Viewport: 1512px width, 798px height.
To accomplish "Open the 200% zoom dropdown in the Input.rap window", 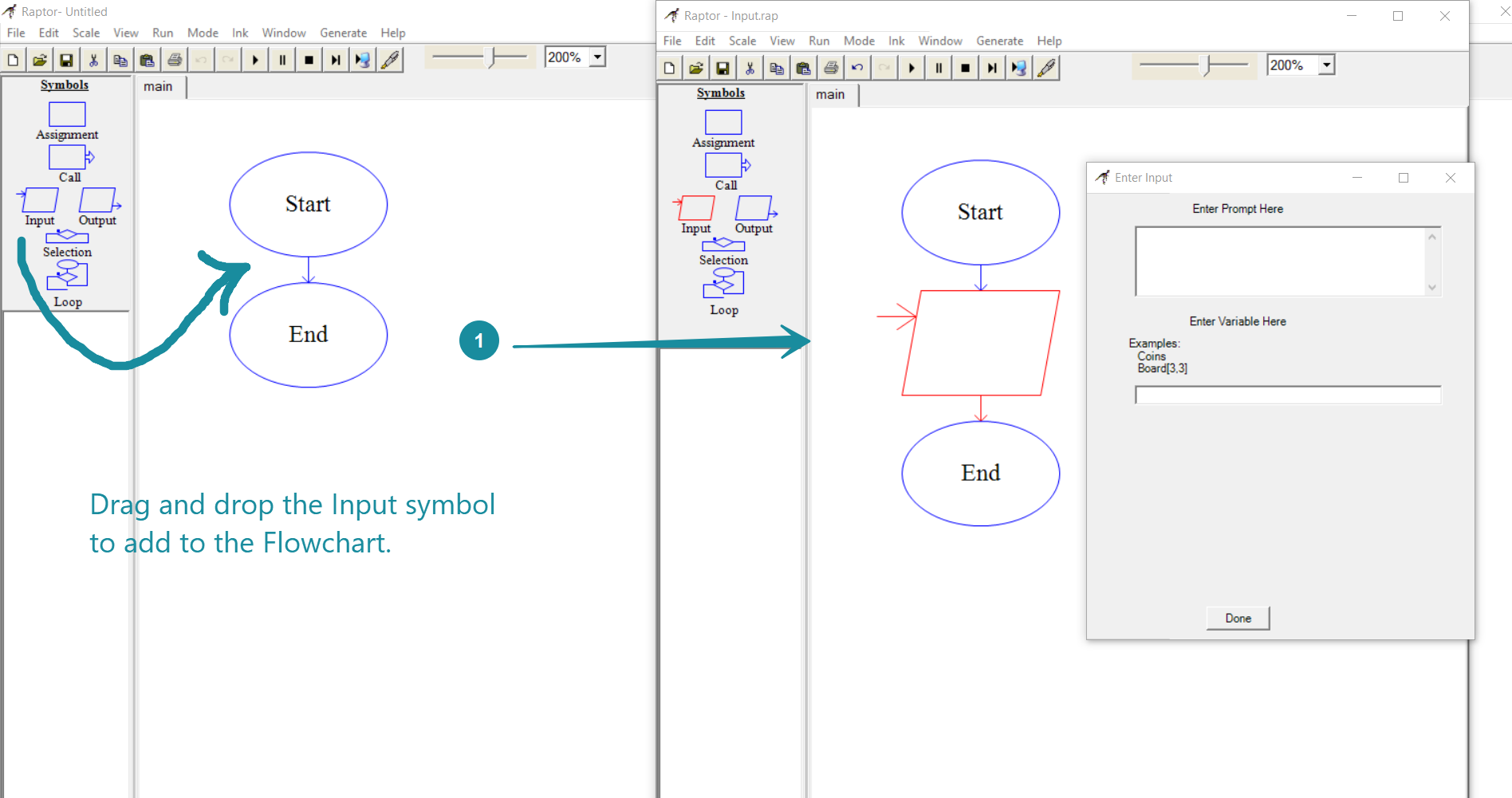I will click(1326, 65).
